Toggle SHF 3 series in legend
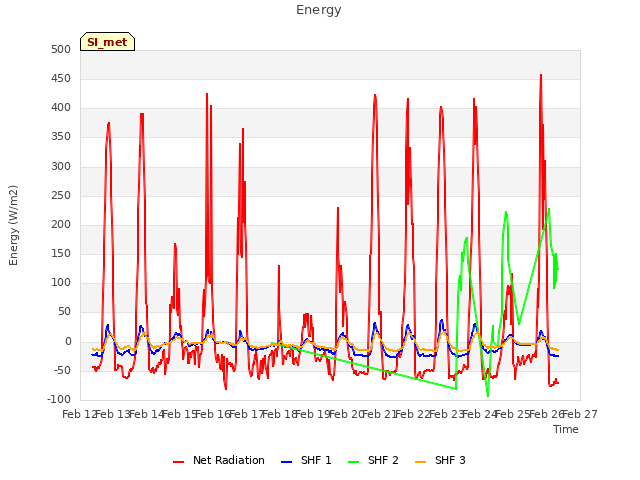640x480 pixels. pos(440,460)
